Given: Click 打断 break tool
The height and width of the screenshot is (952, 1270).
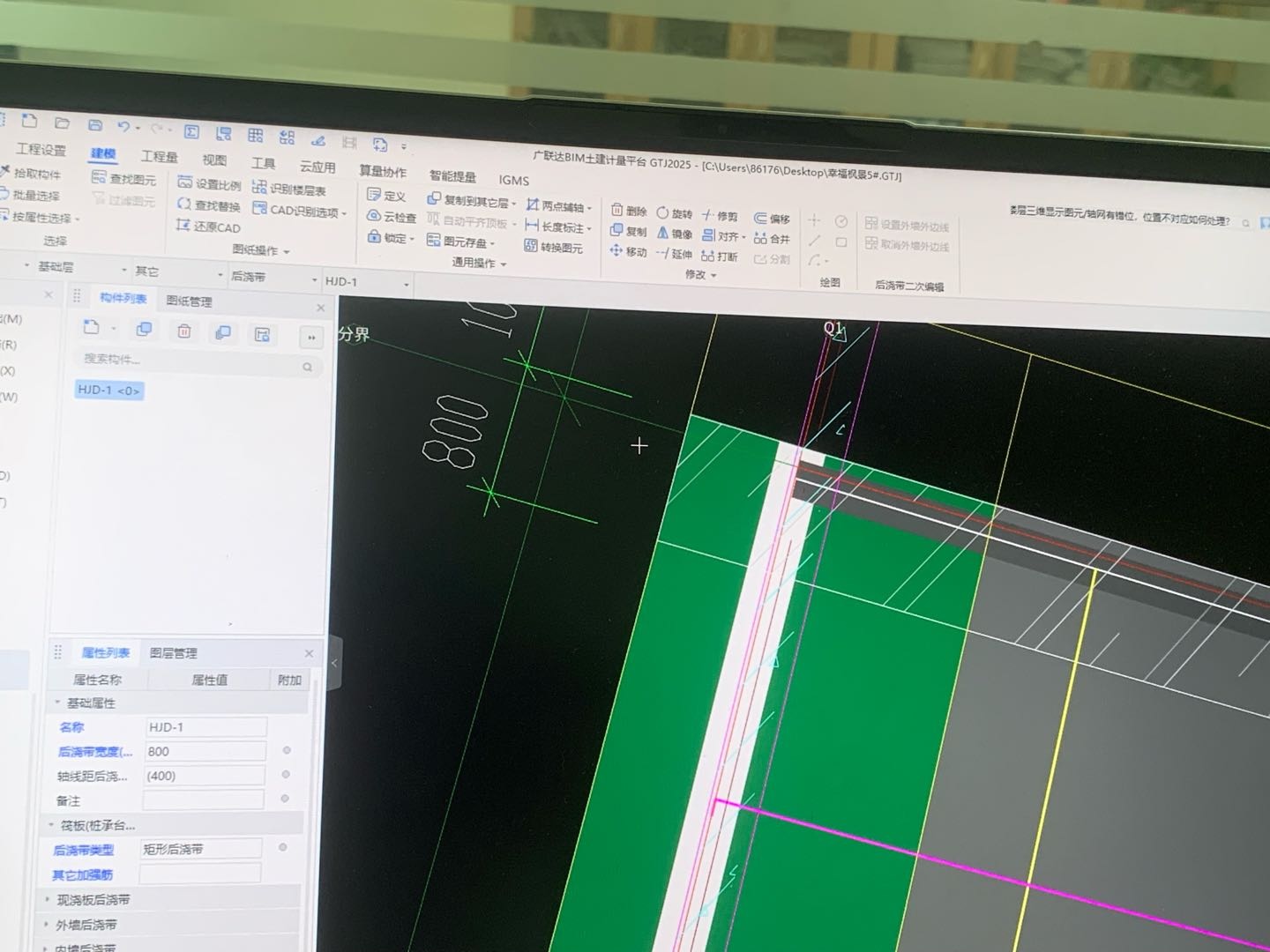Looking at the screenshot, I should (720, 257).
